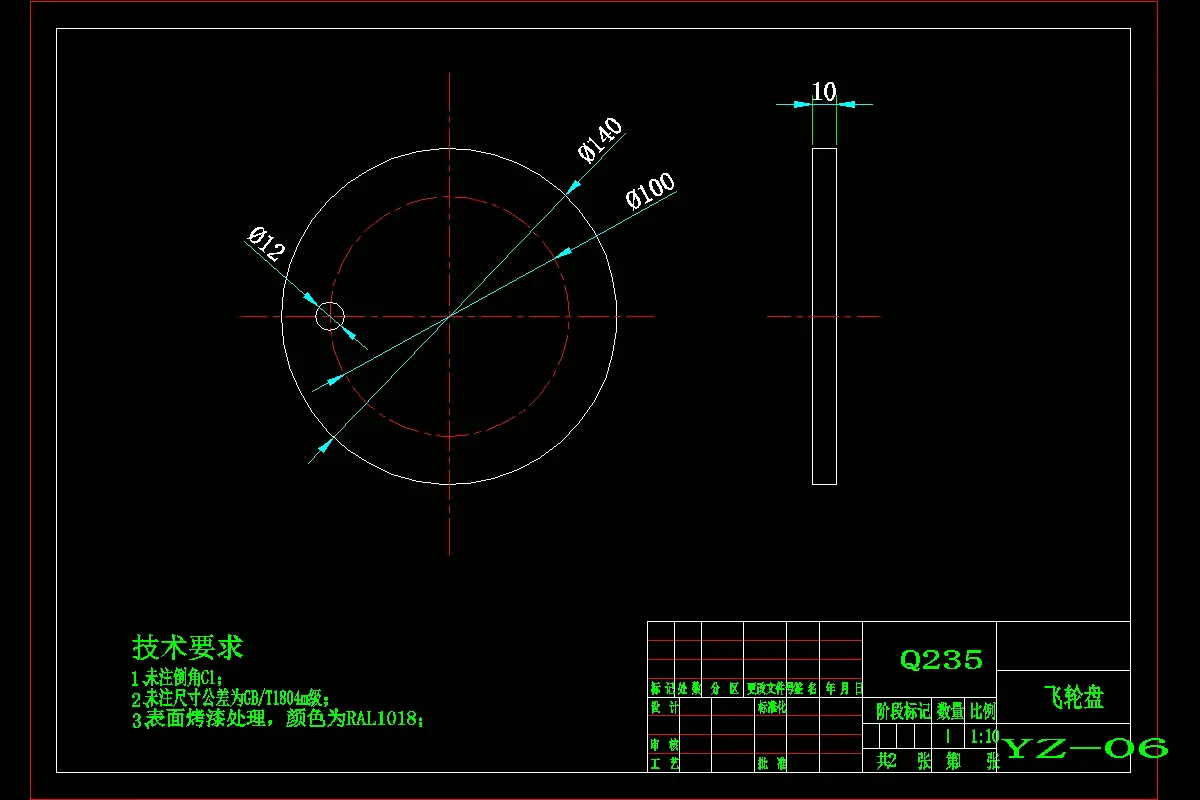The height and width of the screenshot is (800, 1200).
Task: Select the 技术要求 heading text
Action: (188, 647)
